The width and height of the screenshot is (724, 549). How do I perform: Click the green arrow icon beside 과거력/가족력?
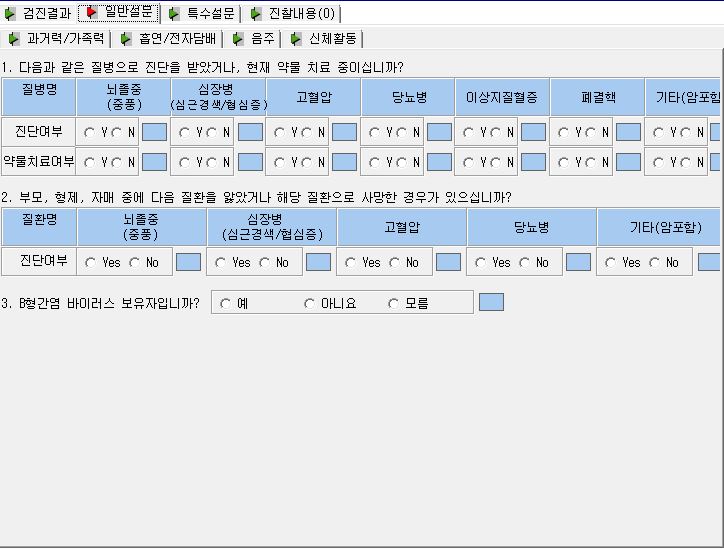pyautogui.click(x=14, y=39)
